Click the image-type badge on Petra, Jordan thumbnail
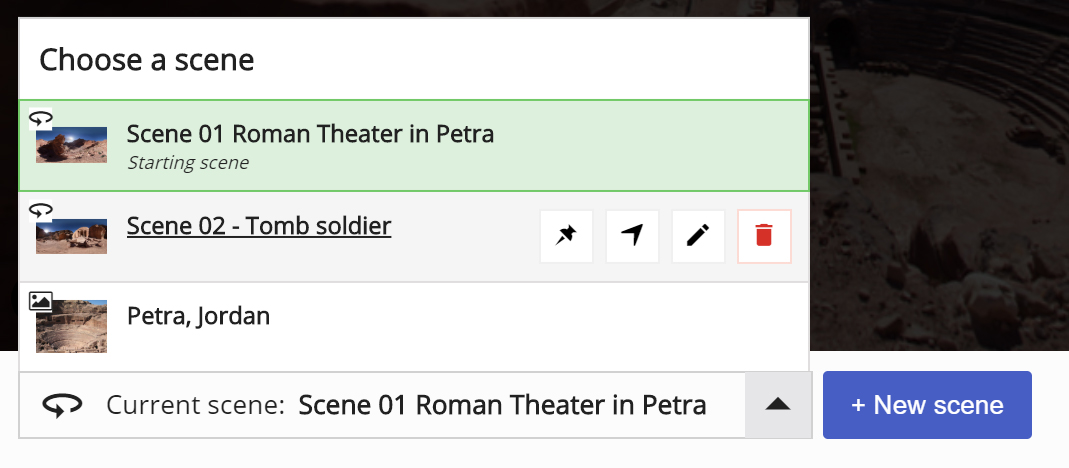The width and height of the screenshot is (1069, 468). (x=41, y=301)
